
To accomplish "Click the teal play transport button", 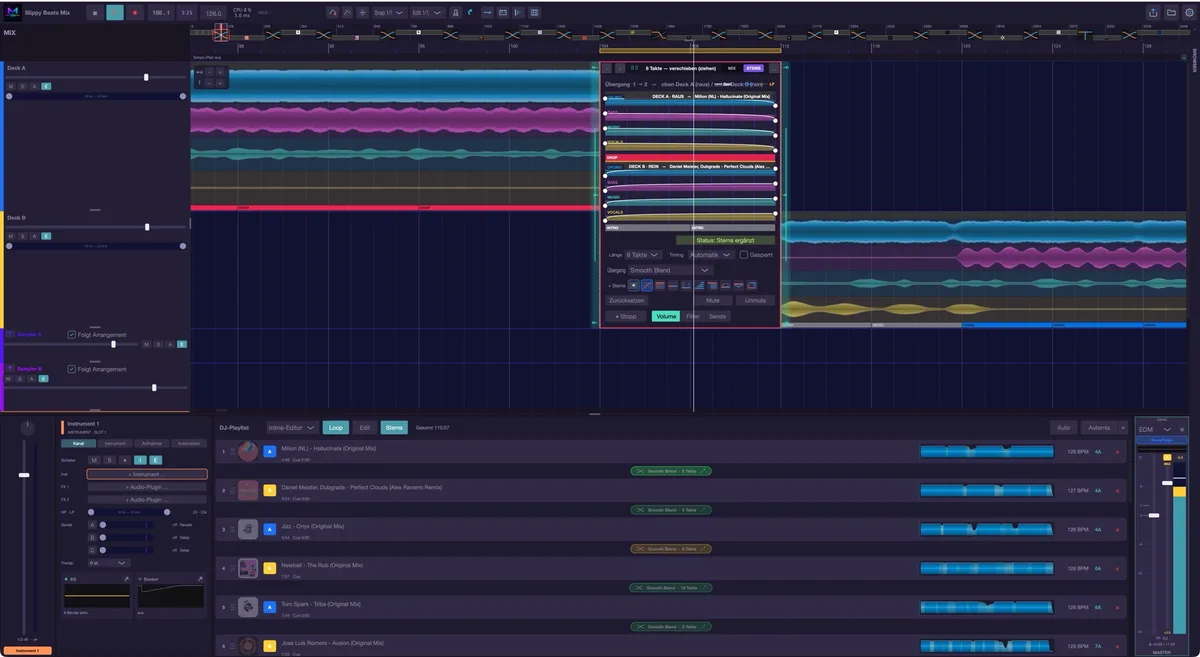I will (x=115, y=12).
